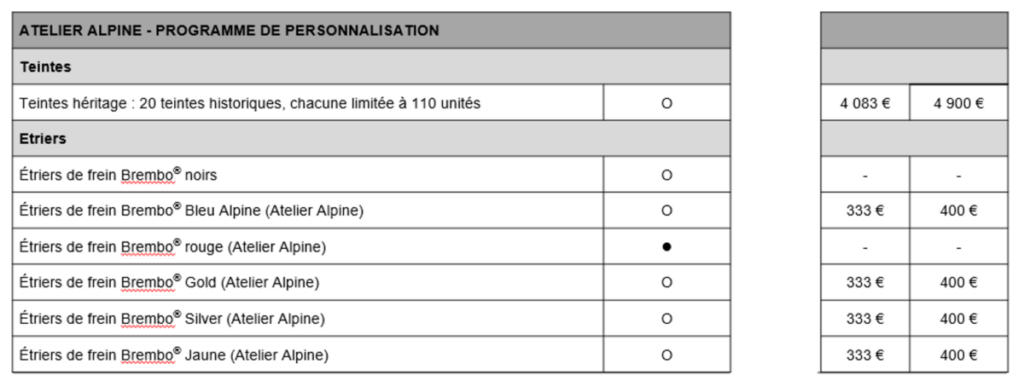Click the filled dot for rouge calipers

tap(666, 247)
